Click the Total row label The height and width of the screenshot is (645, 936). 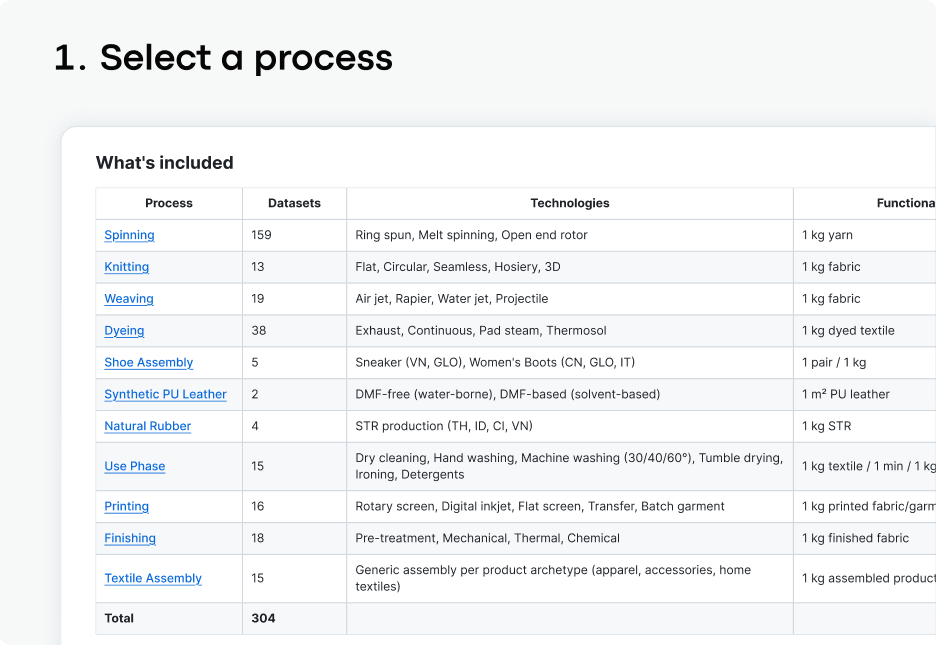pyautogui.click(x=119, y=618)
